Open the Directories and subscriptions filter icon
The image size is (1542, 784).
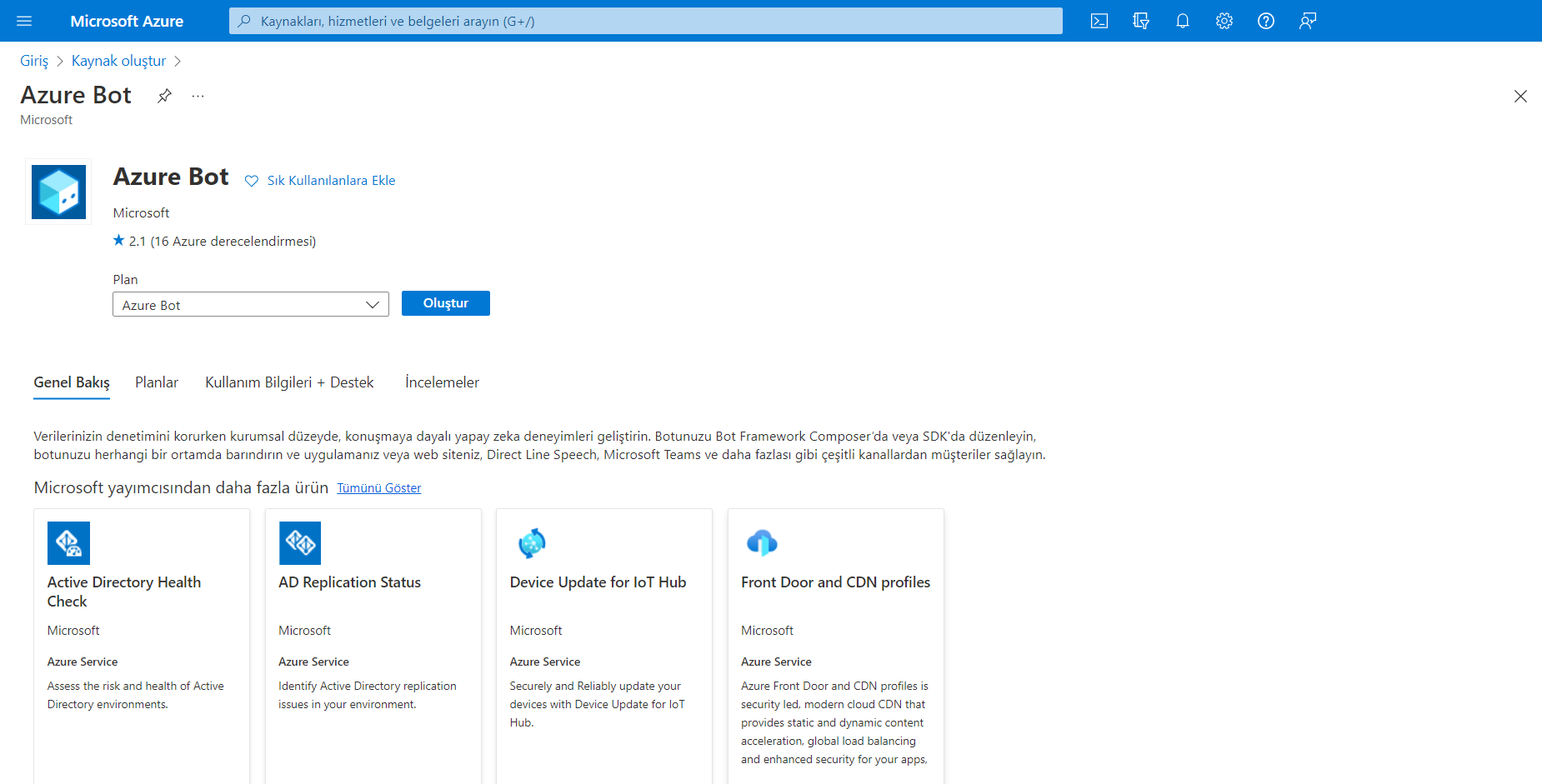1141,21
